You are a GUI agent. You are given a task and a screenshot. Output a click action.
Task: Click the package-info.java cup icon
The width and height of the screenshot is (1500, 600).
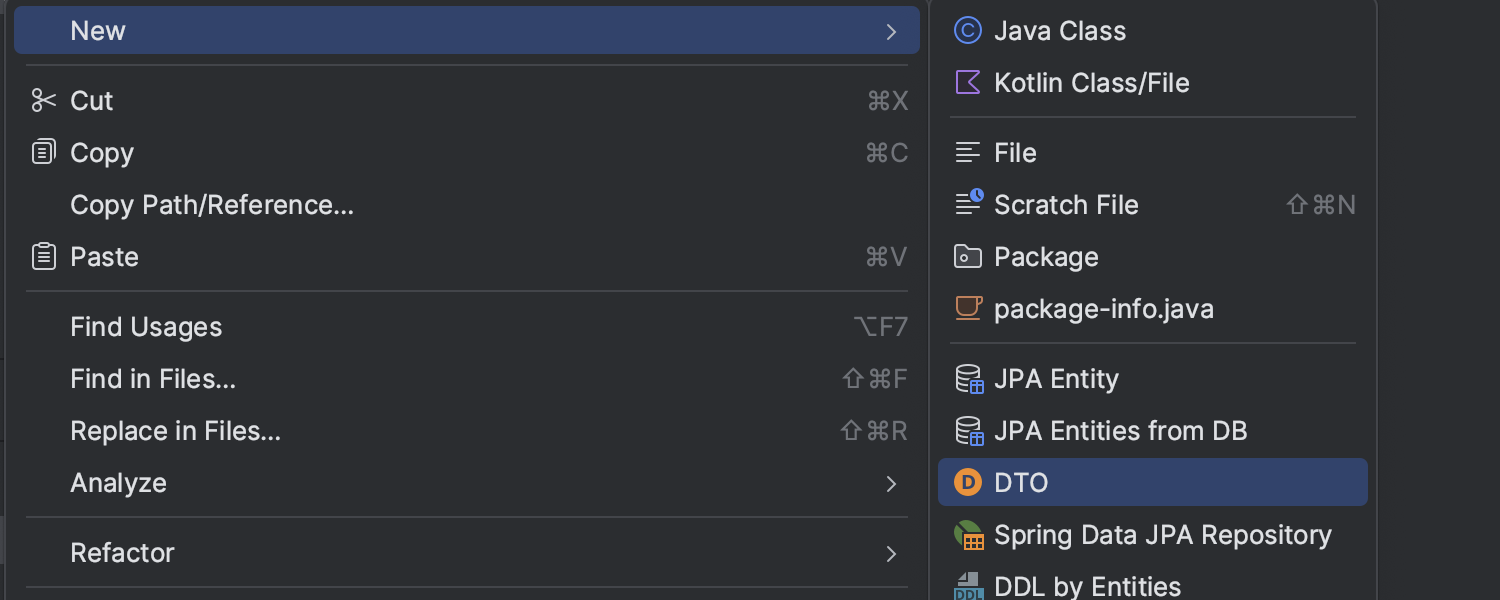[968, 308]
